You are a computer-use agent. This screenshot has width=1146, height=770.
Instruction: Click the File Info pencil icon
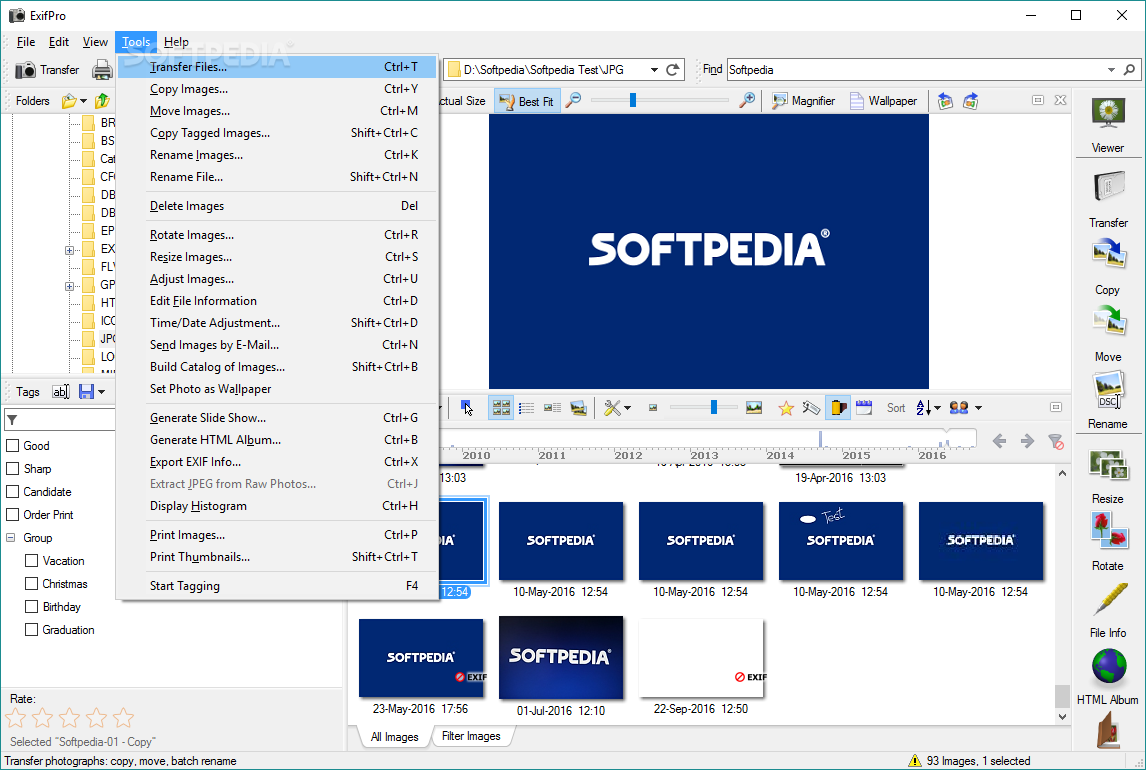pyautogui.click(x=1108, y=599)
